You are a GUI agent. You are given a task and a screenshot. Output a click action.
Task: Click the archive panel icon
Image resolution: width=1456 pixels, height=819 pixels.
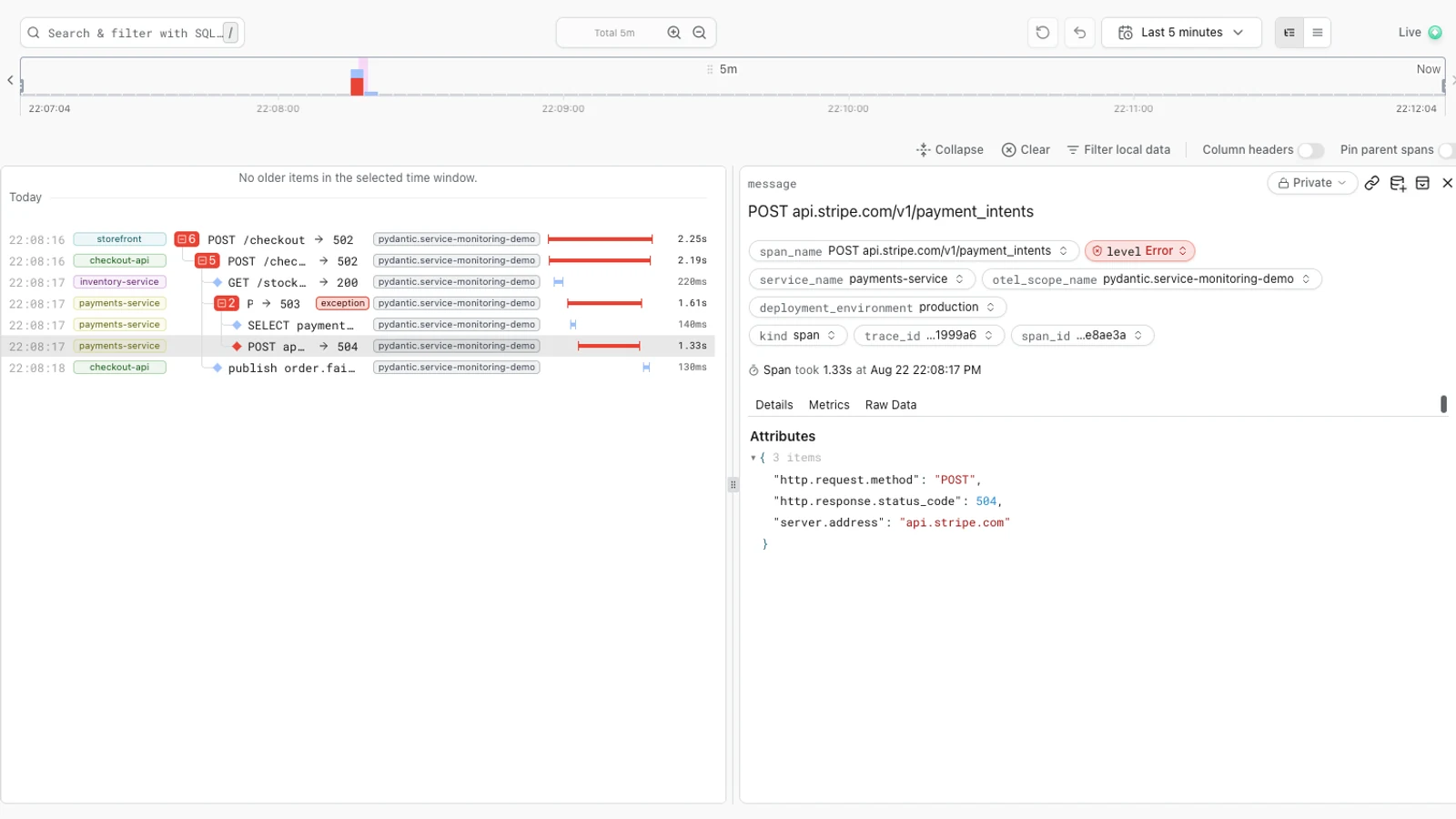(x=1423, y=183)
